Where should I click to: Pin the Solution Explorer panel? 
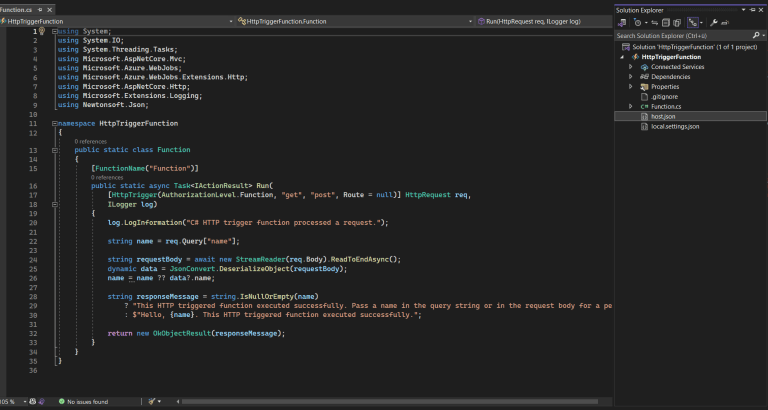tap(752, 10)
